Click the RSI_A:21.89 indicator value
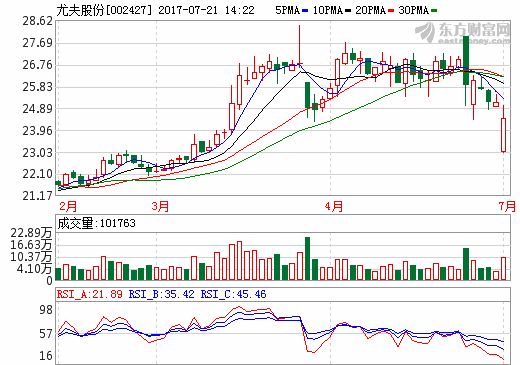Image resolution: width=520 pixels, height=365 pixels. [x=90, y=294]
